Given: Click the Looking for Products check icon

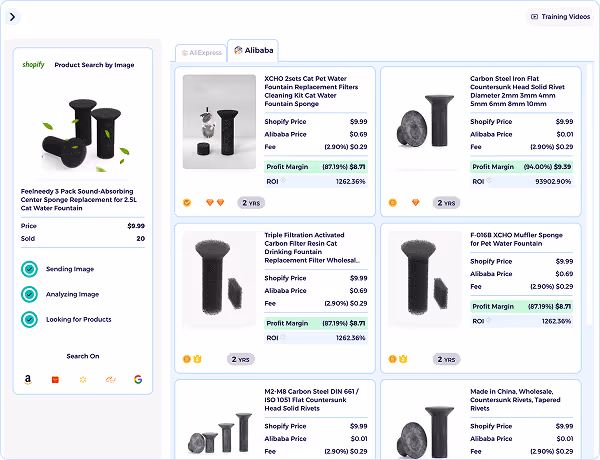Looking at the screenshot, I should (x=29, y=320).
